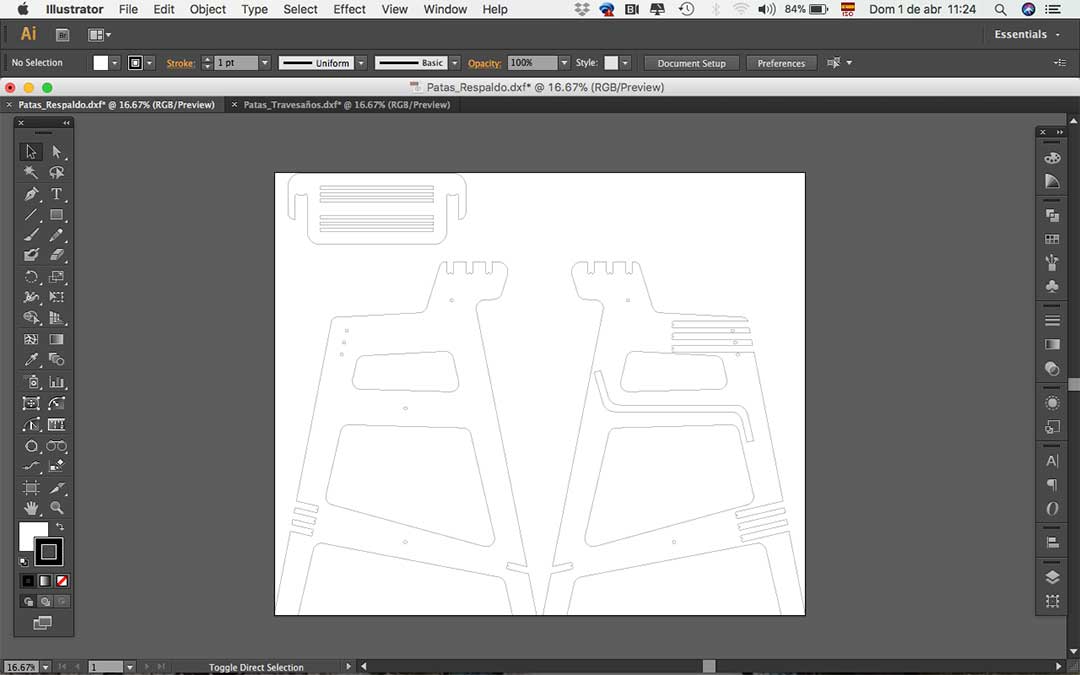Viewport: 1080px width, 675px height.
Task: Enable Draw Normal mode
Action: (28, 601)
